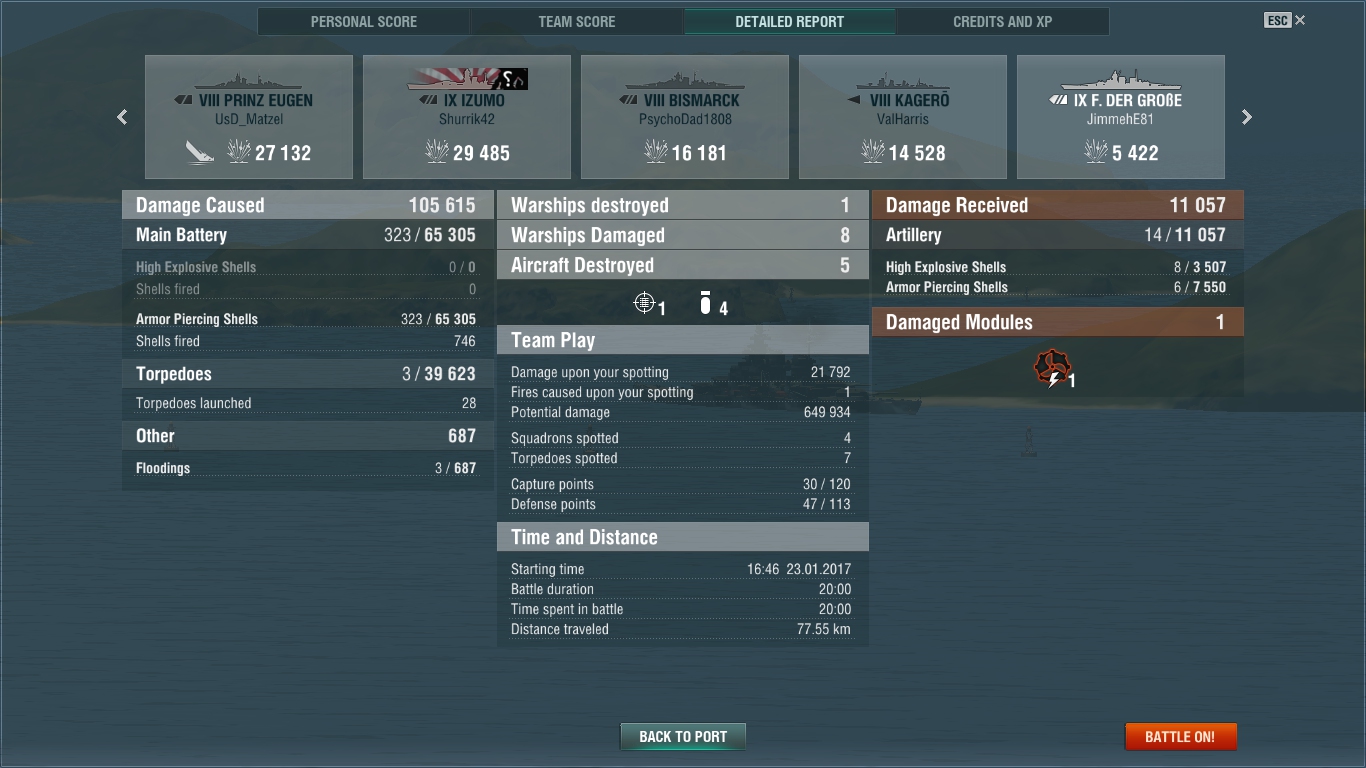Click the damage icon on F. der Große card
Viewport: 1366px width, 768px height.
pos(1095,152)
